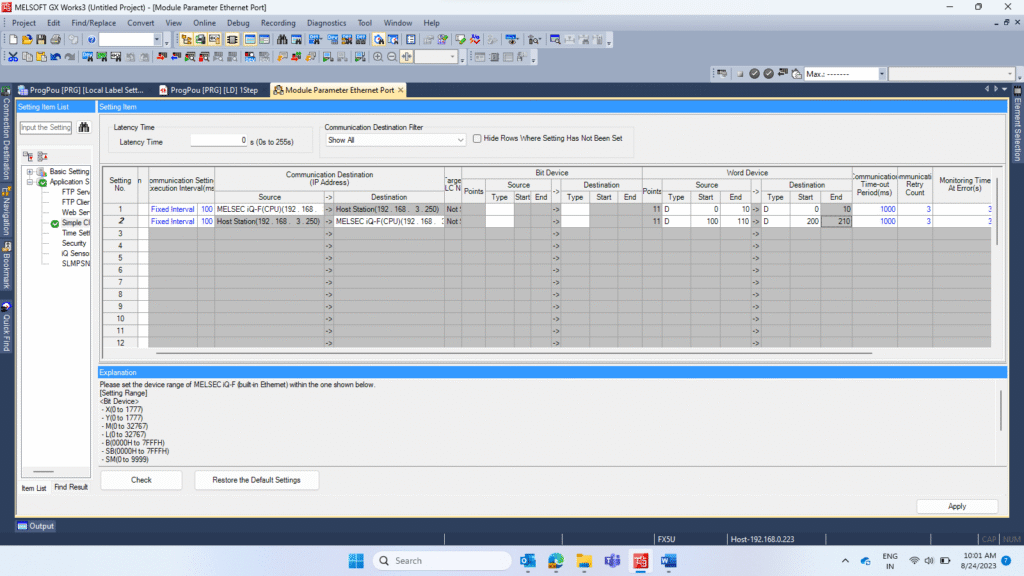Click the Undo arrow icon
The image size is (1024, 576).
click(56, 57)
